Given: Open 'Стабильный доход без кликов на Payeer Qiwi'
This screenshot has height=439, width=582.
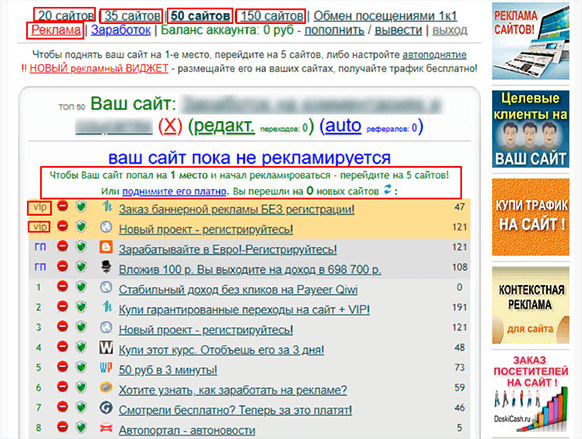Looking at the screenshot, I should pyautogui.click(x=238, y=289).
